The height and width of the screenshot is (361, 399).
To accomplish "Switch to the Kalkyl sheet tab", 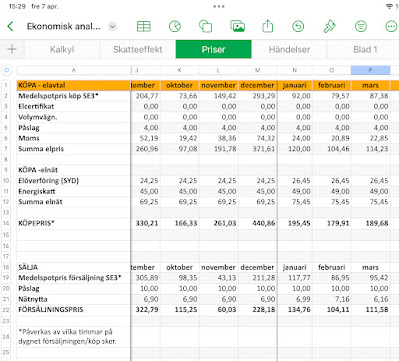I will click(62, 49).
